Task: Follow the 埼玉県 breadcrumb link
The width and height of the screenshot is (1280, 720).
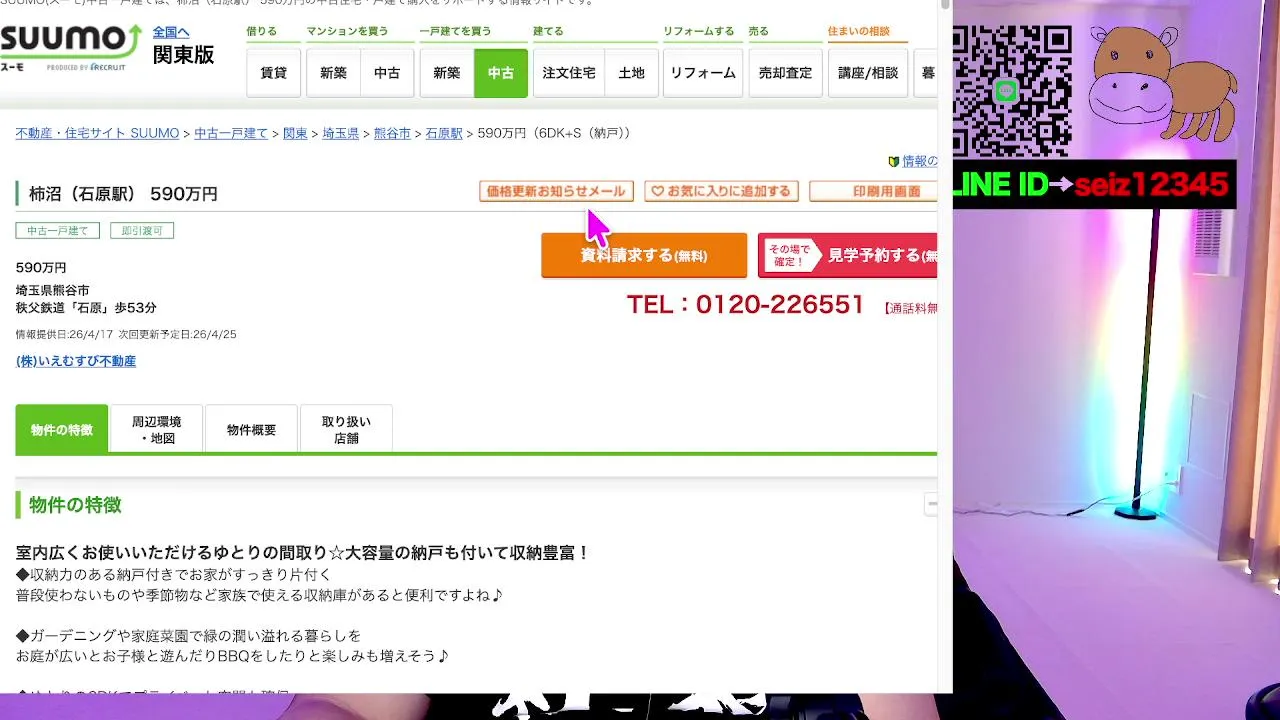Action: click(x=340, y=133)
